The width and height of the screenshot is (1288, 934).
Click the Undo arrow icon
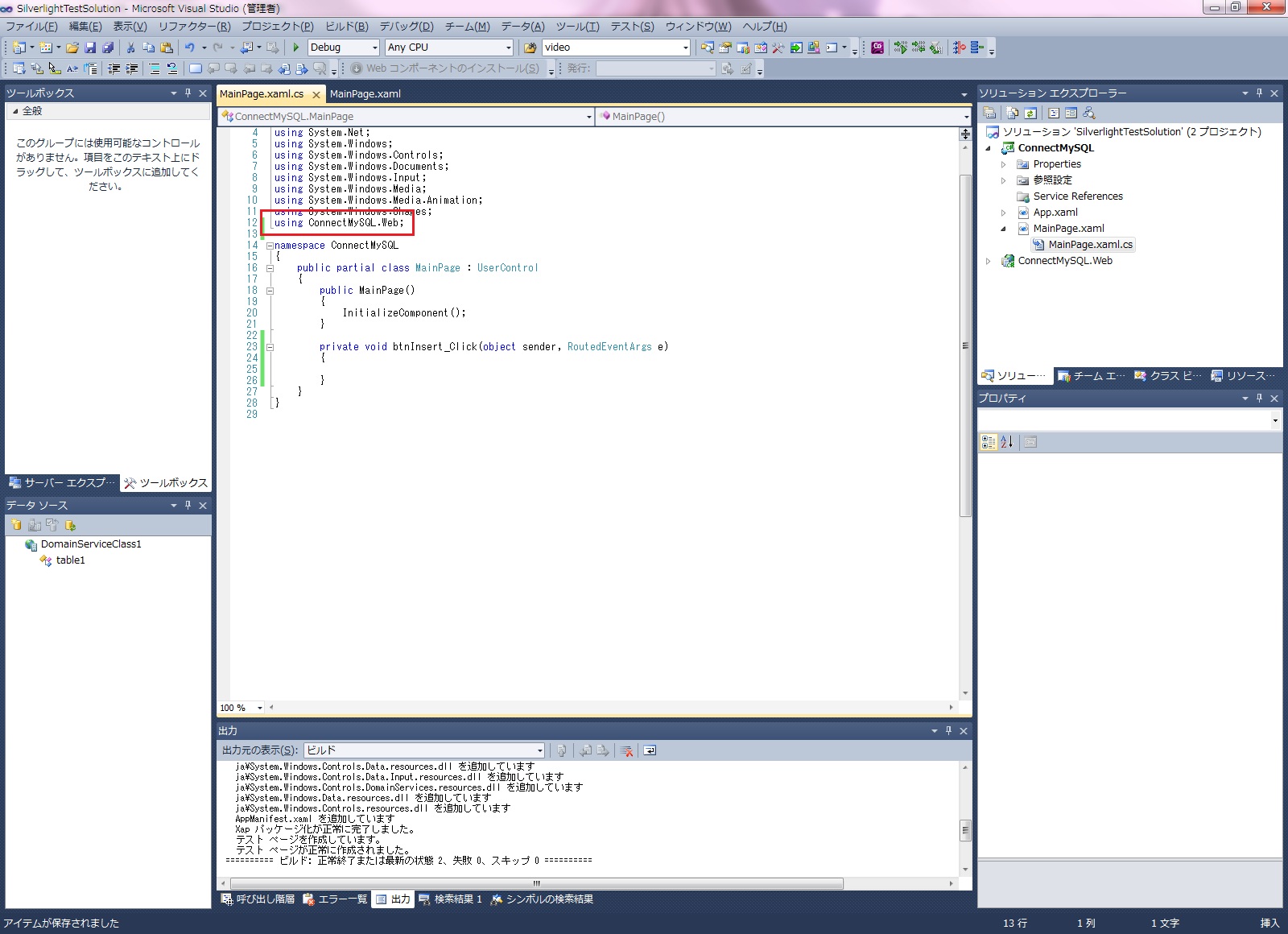point(189,48)
